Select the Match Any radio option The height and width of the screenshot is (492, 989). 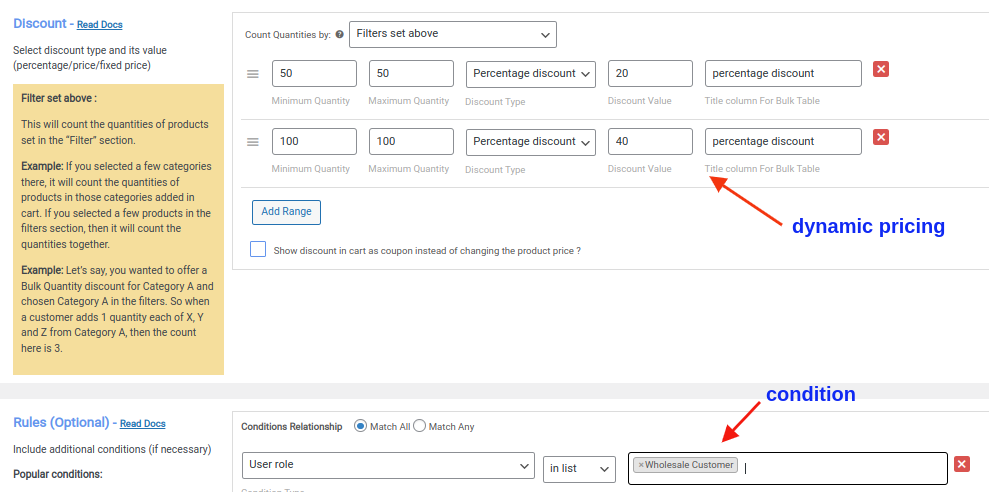420,426
